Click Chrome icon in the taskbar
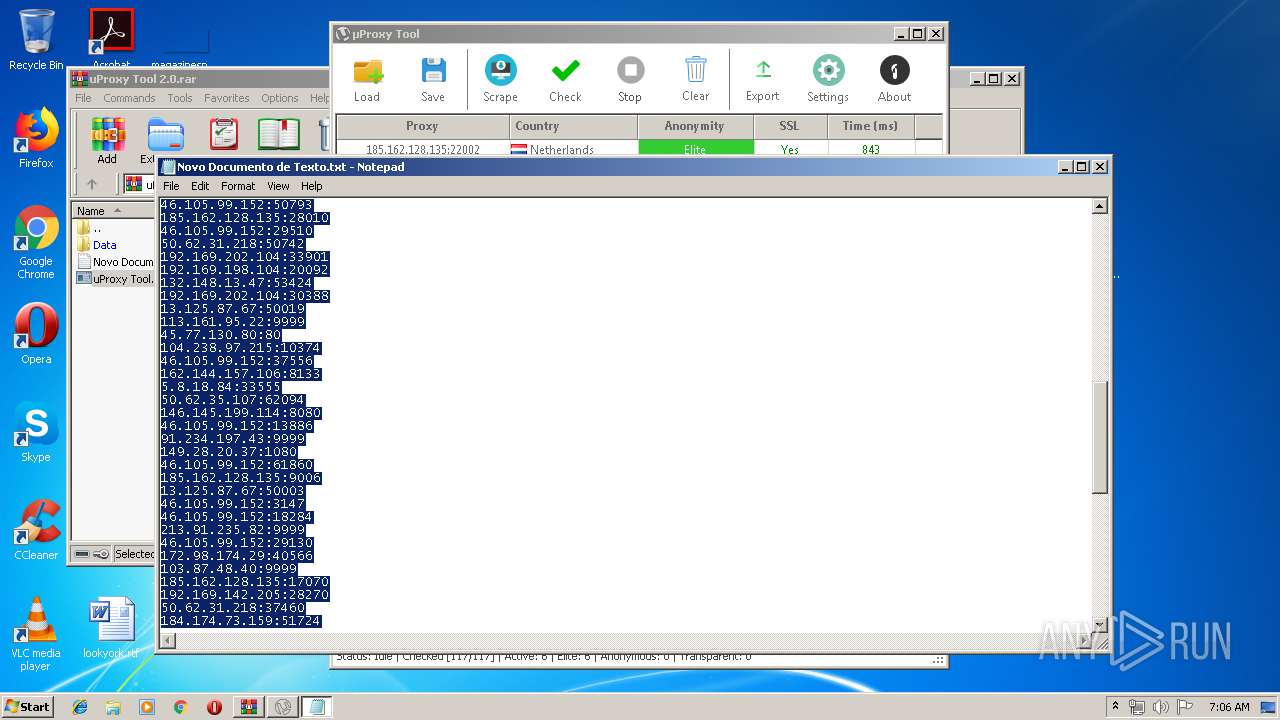The image size is (1280, 720). 181,707
